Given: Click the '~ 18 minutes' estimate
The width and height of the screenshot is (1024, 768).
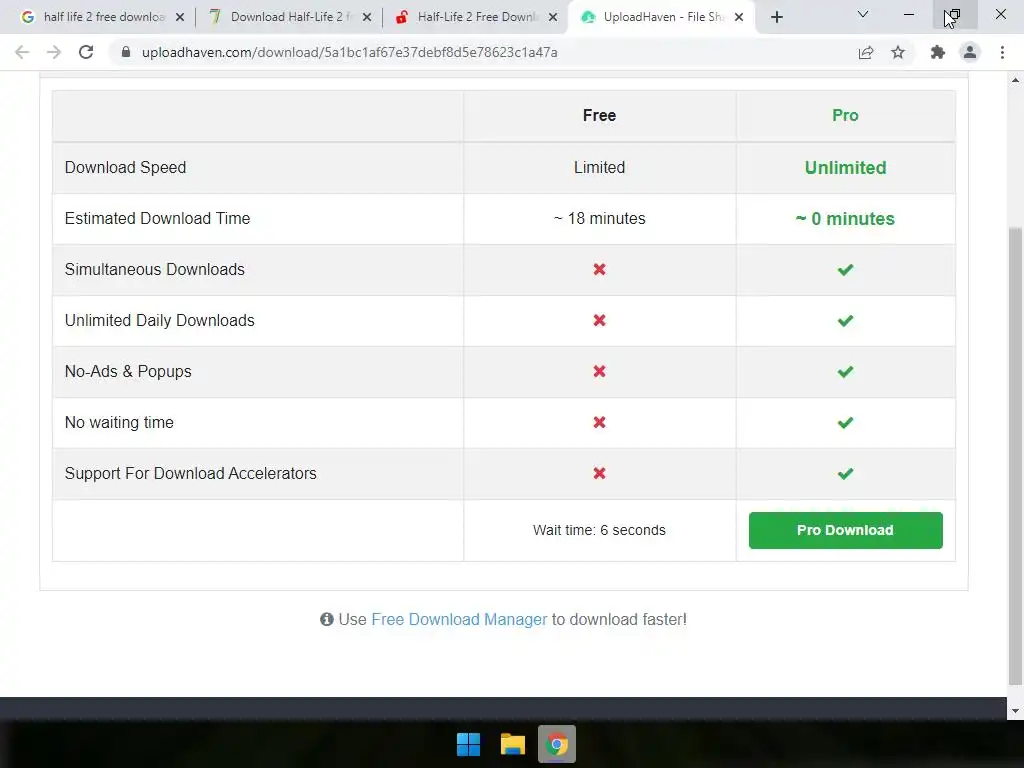Looking at the screenshot, I should pos(600,218).
